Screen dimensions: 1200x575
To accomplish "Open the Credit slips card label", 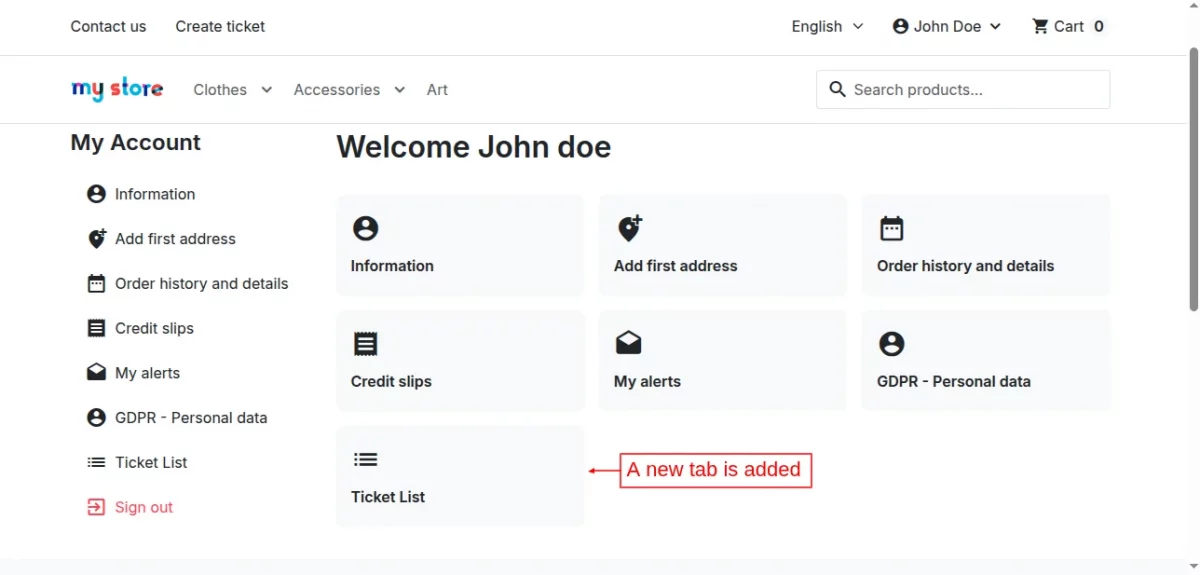I will pos(391,381).
